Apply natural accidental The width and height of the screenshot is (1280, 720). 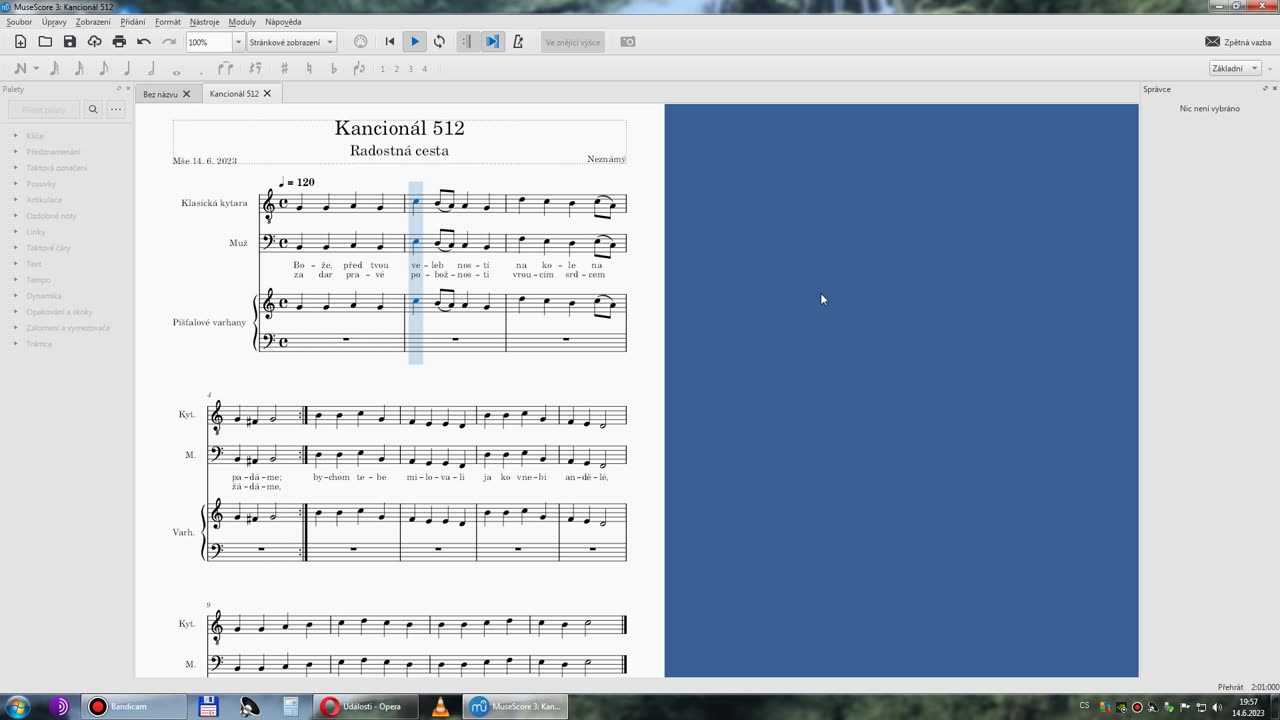pos(309,69)
